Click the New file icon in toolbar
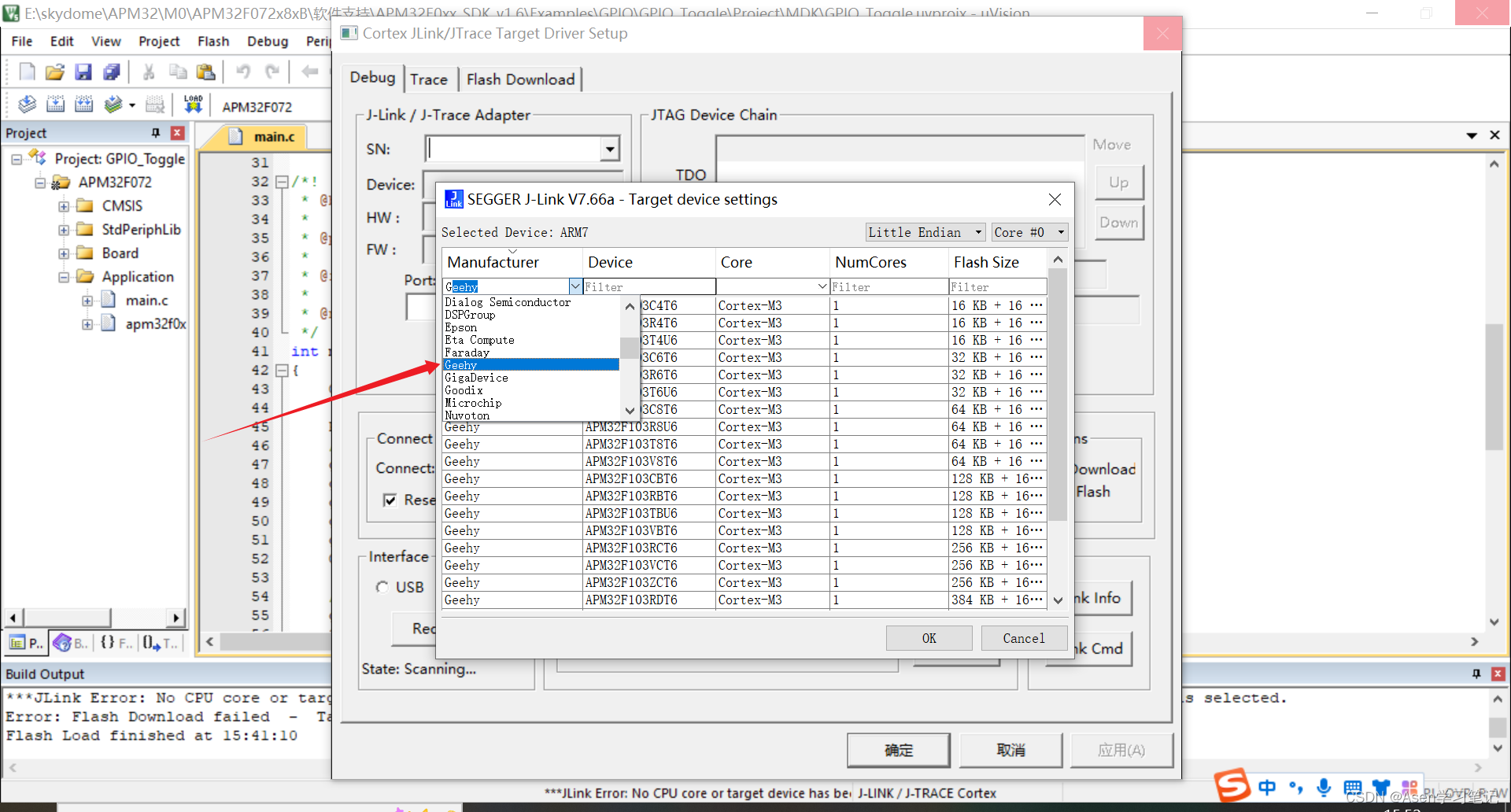The height and width of the screenshot is (812, 1511). point(27,72)
